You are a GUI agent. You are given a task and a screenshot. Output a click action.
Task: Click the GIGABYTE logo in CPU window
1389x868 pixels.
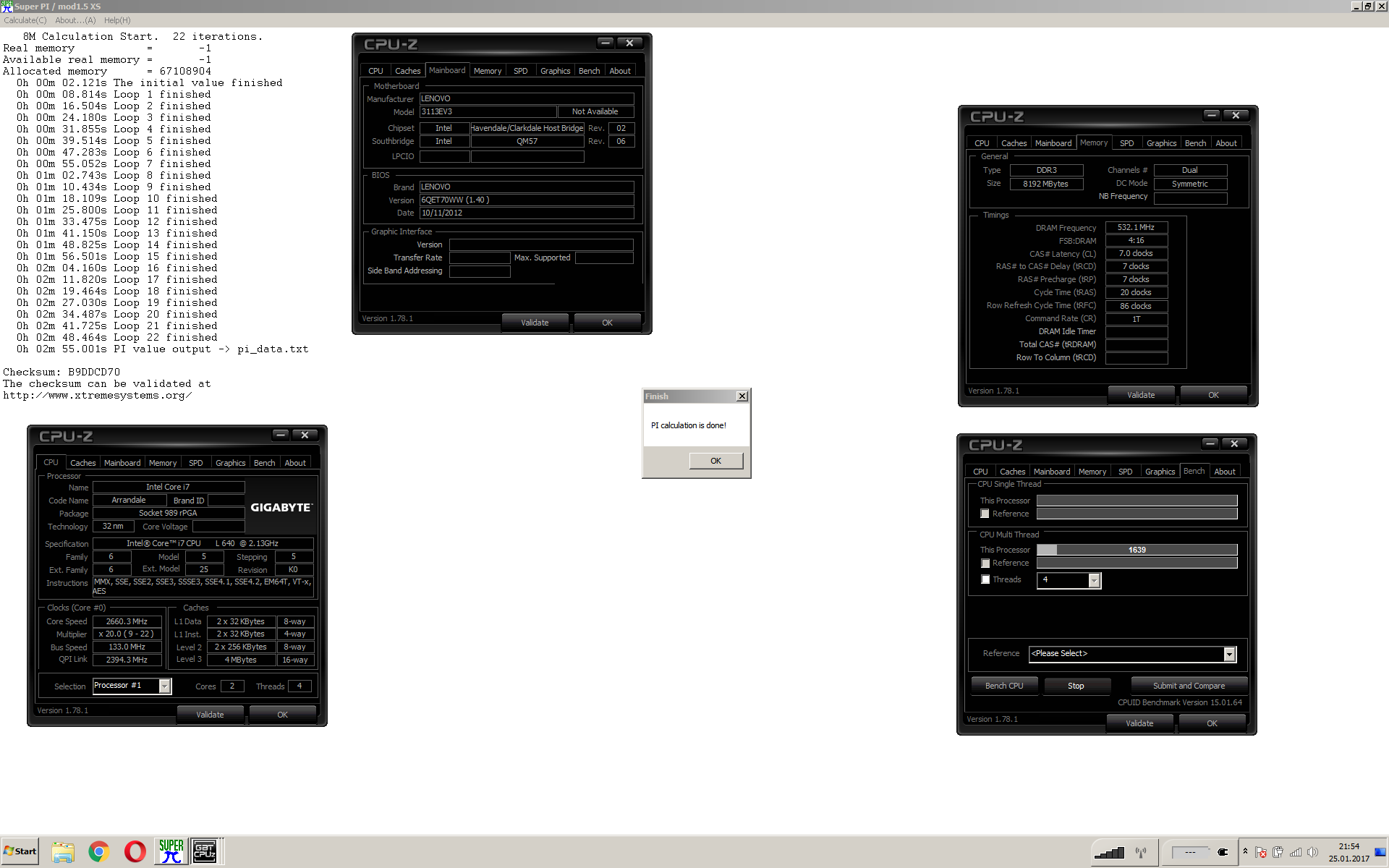[281, 508]
